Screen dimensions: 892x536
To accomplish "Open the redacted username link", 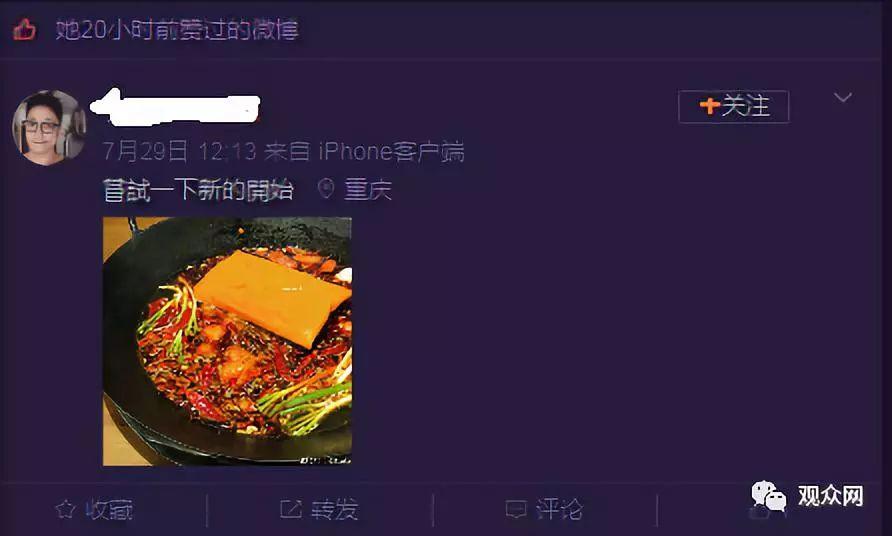I will pos(175,106).
